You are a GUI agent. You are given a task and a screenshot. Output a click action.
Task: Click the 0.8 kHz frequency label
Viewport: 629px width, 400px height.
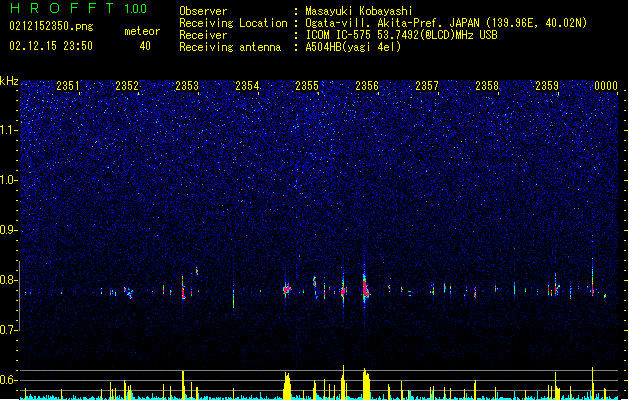(x=9, y=280)
